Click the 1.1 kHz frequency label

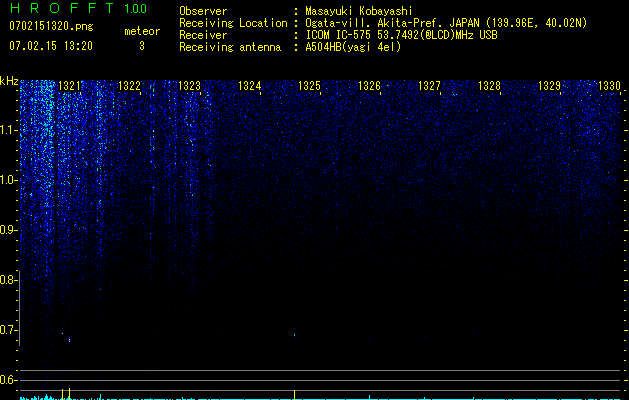click(x=7, y=130)
